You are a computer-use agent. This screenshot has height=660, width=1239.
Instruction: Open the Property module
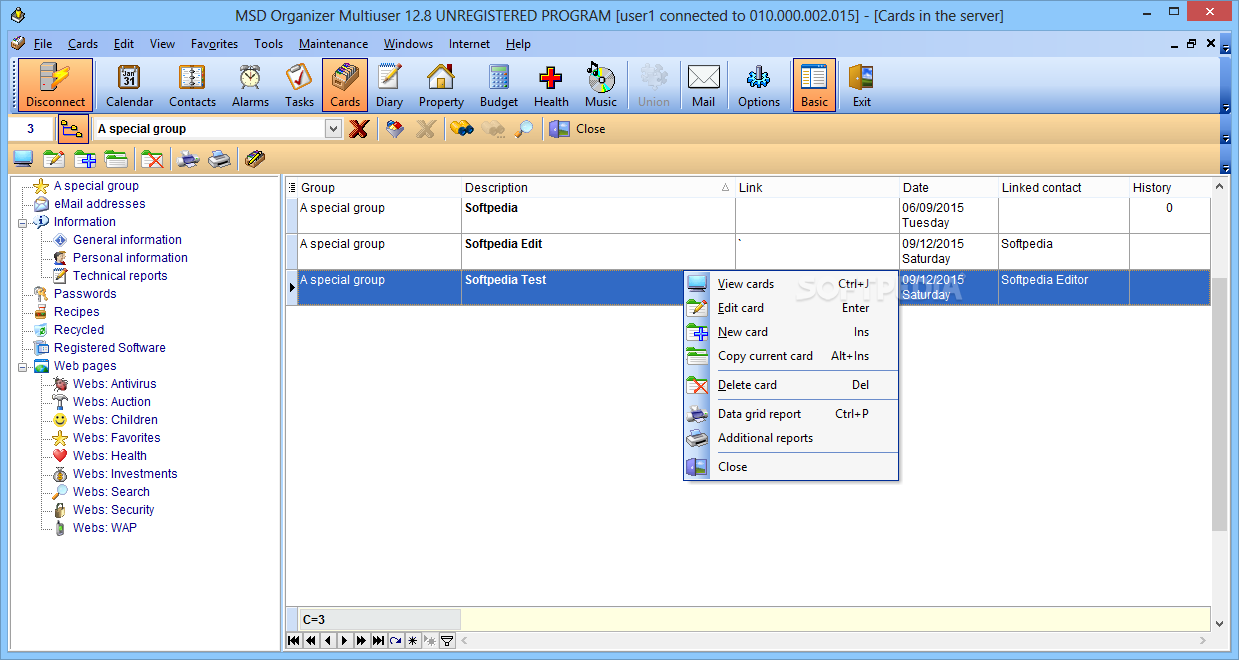[441, 85]
